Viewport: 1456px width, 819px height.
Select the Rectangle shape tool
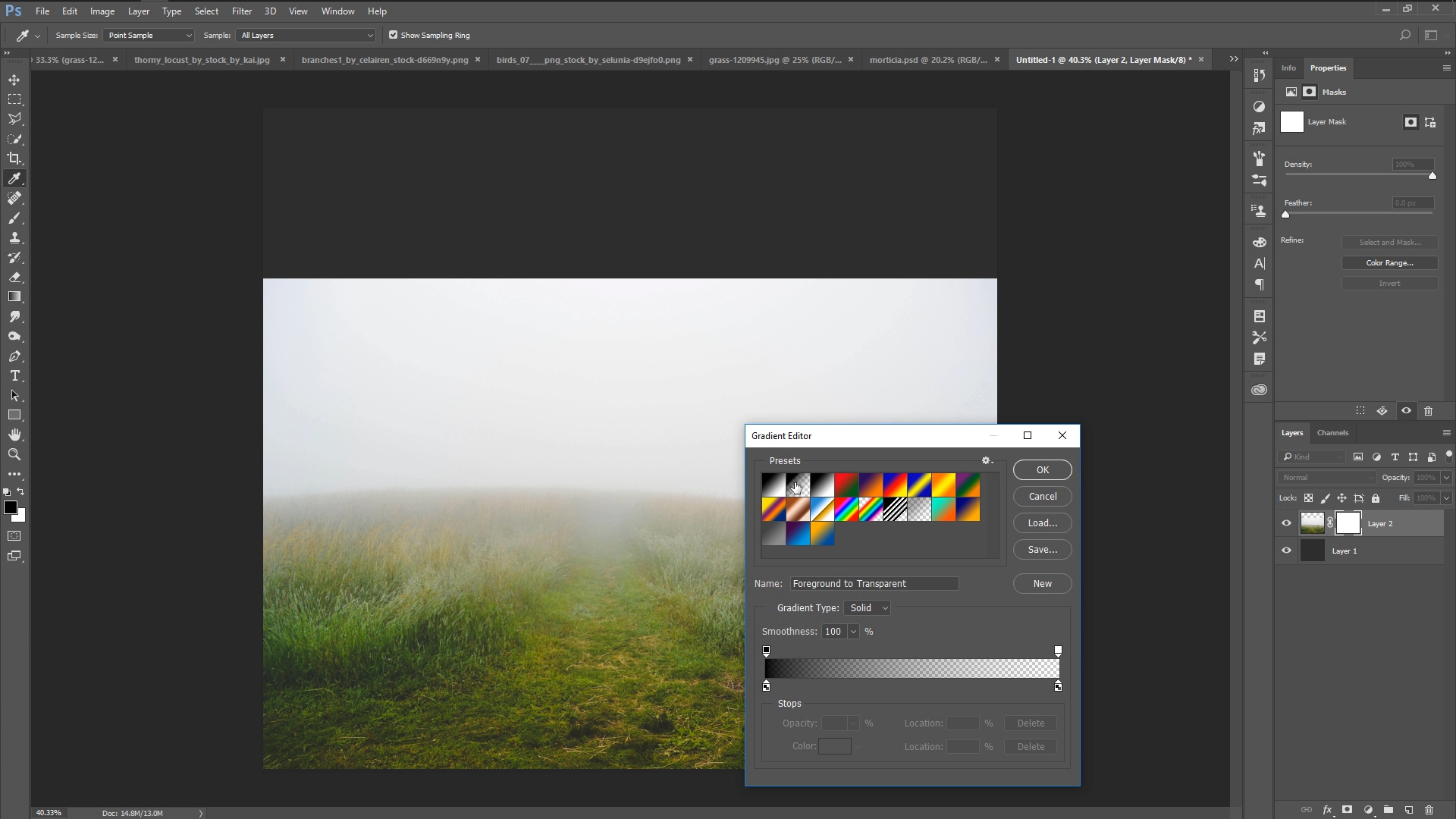[14, 416]
